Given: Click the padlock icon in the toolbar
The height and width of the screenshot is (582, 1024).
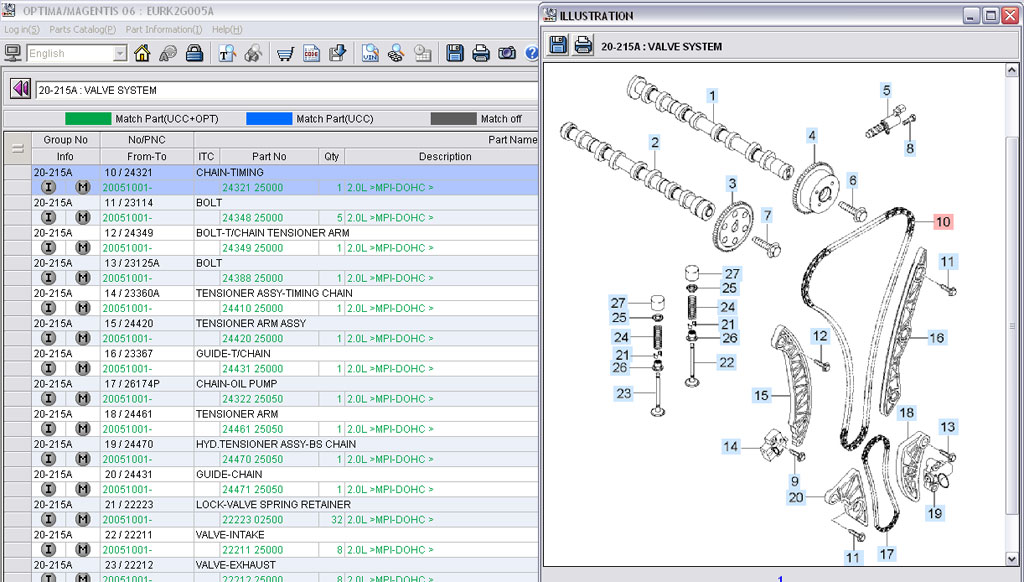Looking at the screenshot, I should coord(195,53).
